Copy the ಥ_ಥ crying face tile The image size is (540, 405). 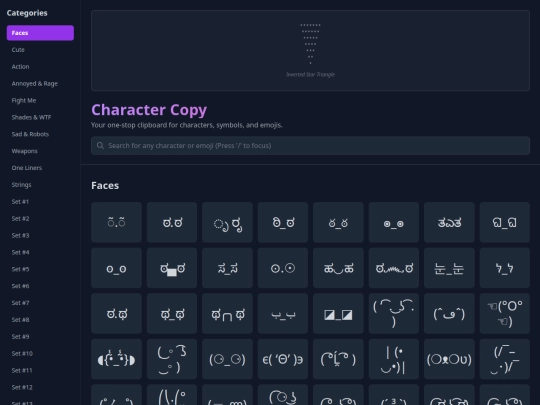pos(172,313)
